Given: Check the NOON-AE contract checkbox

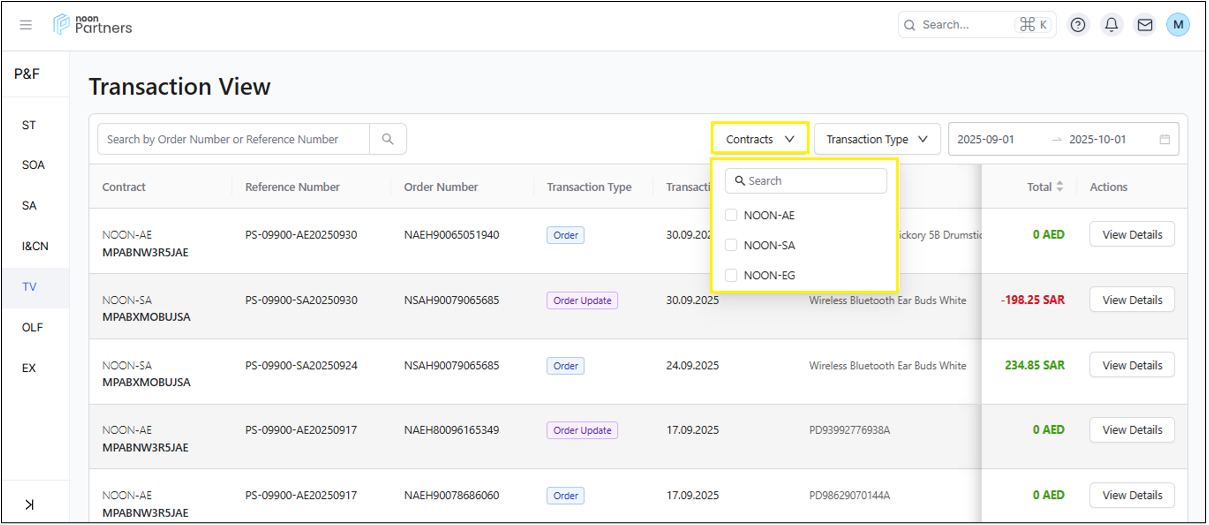Looking at the screenshot, I should tap(731, 215).
